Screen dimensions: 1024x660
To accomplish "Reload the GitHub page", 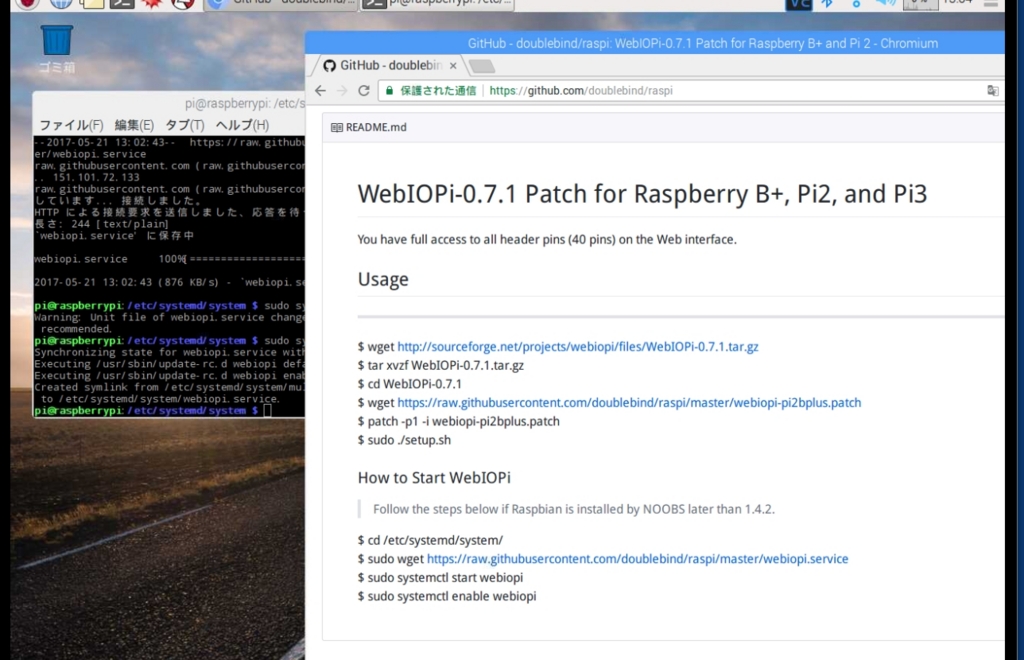I will tap(364, 91).
